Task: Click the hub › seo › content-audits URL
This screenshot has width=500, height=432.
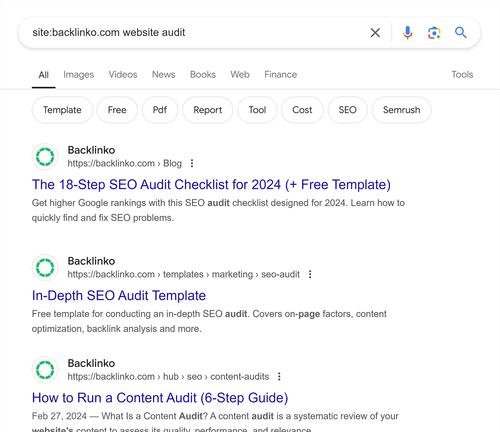Action: click(x=168, y=377)
